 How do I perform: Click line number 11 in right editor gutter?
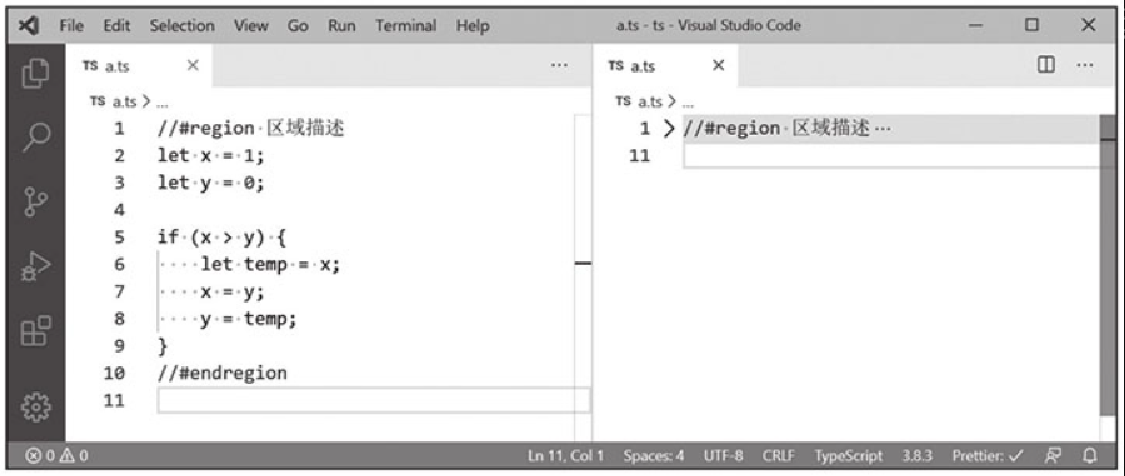(x=639, y=156)
